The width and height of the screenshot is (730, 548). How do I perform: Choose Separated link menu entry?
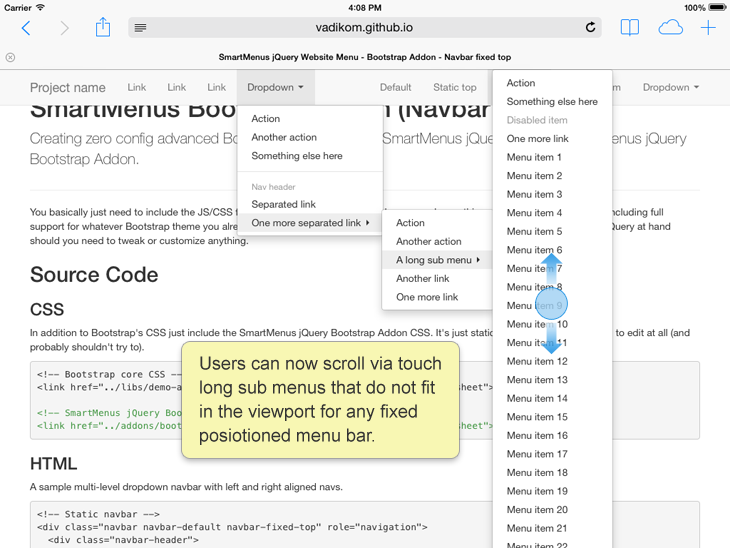click(310, 204)
